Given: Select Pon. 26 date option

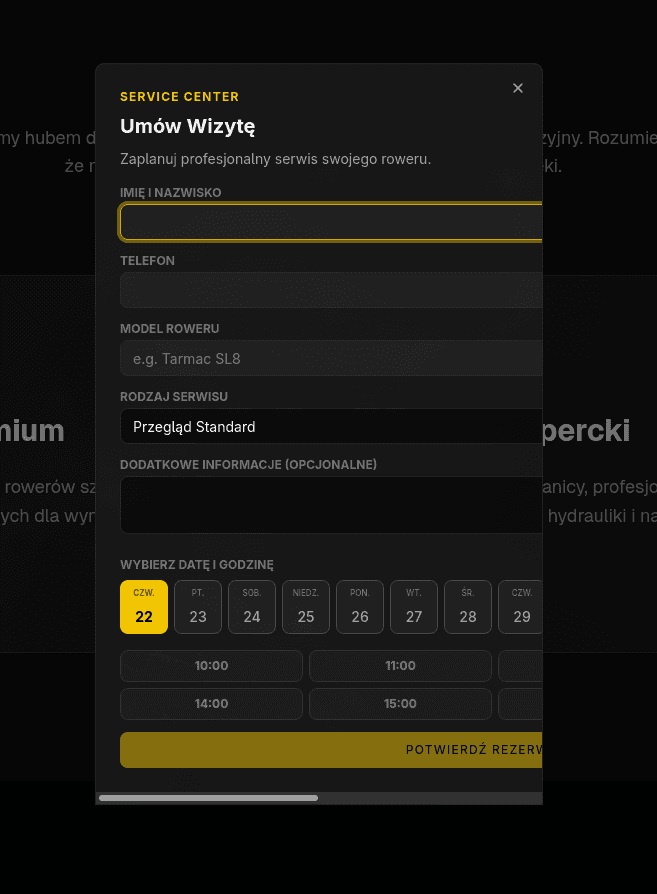Looking at the screenshot, I should coord(360,607).
